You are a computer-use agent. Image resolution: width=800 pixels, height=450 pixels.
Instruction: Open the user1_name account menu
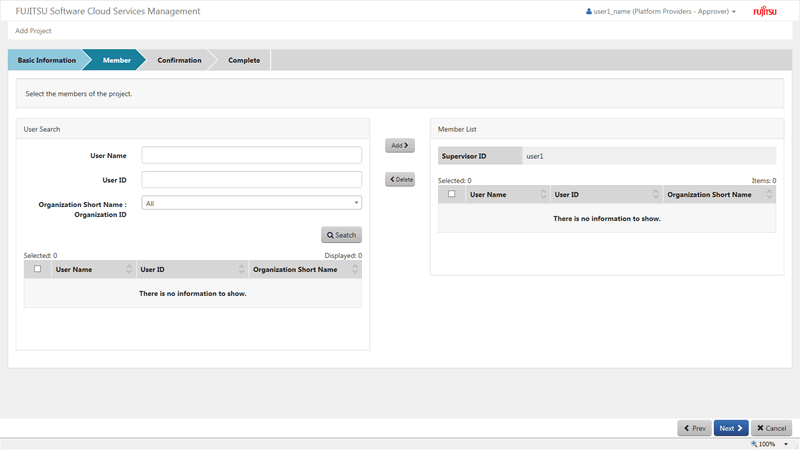660,11
